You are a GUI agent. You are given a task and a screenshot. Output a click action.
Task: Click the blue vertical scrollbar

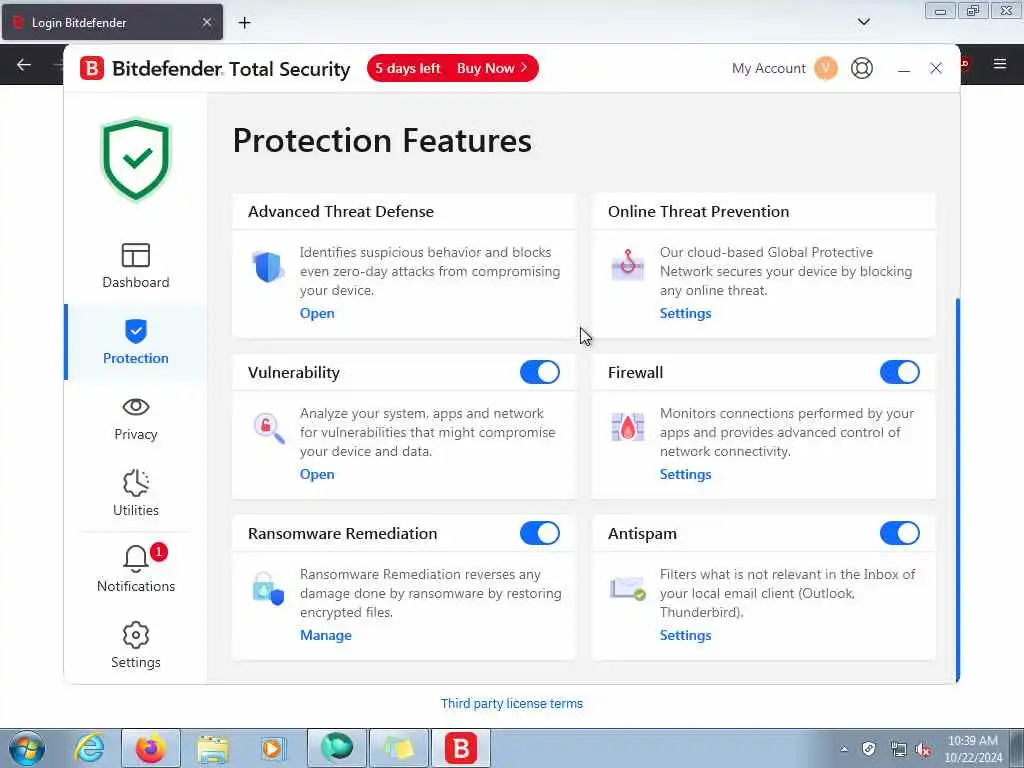[x=957, y=490]
